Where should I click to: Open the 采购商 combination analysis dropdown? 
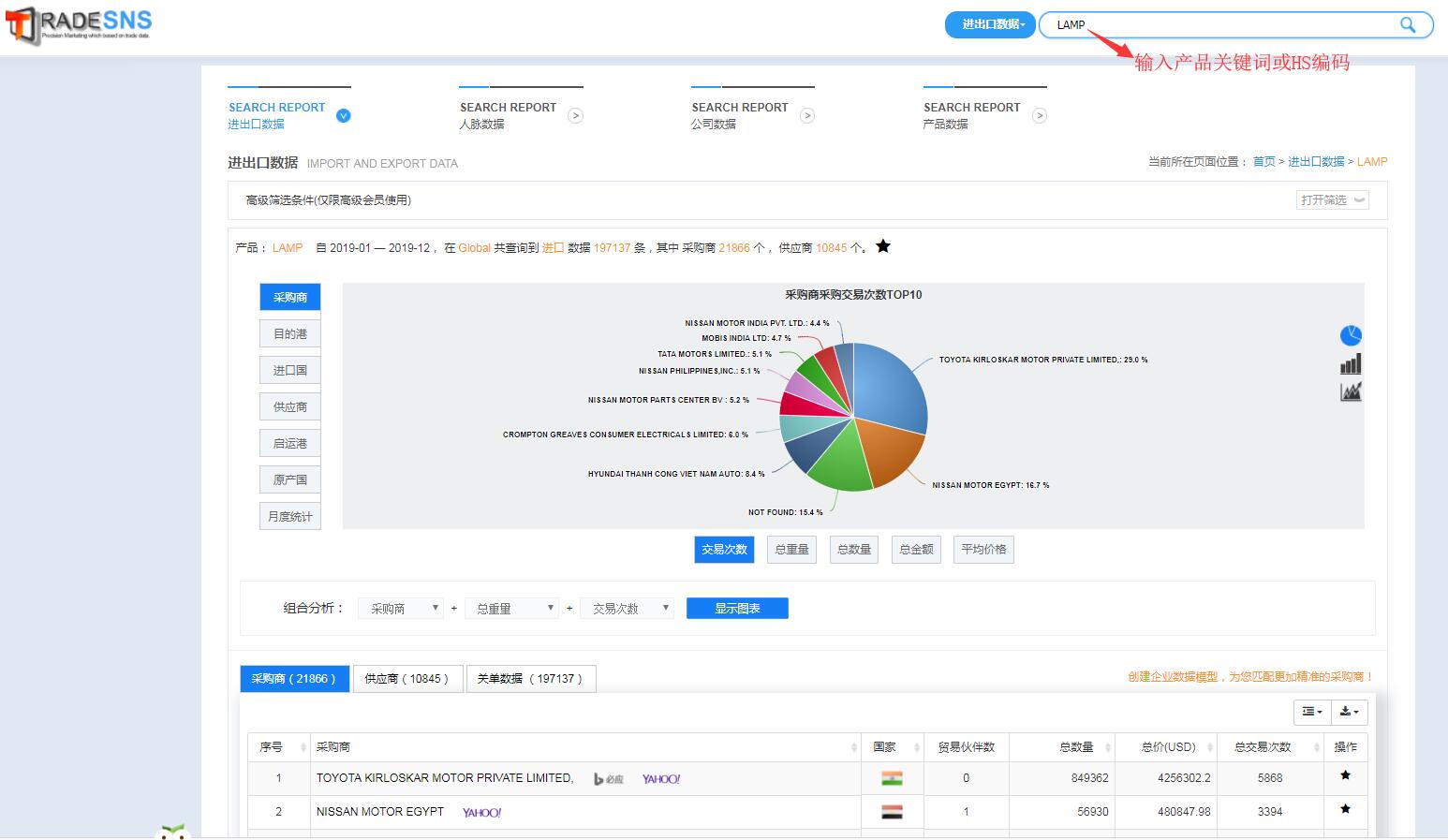coord(401,609)
